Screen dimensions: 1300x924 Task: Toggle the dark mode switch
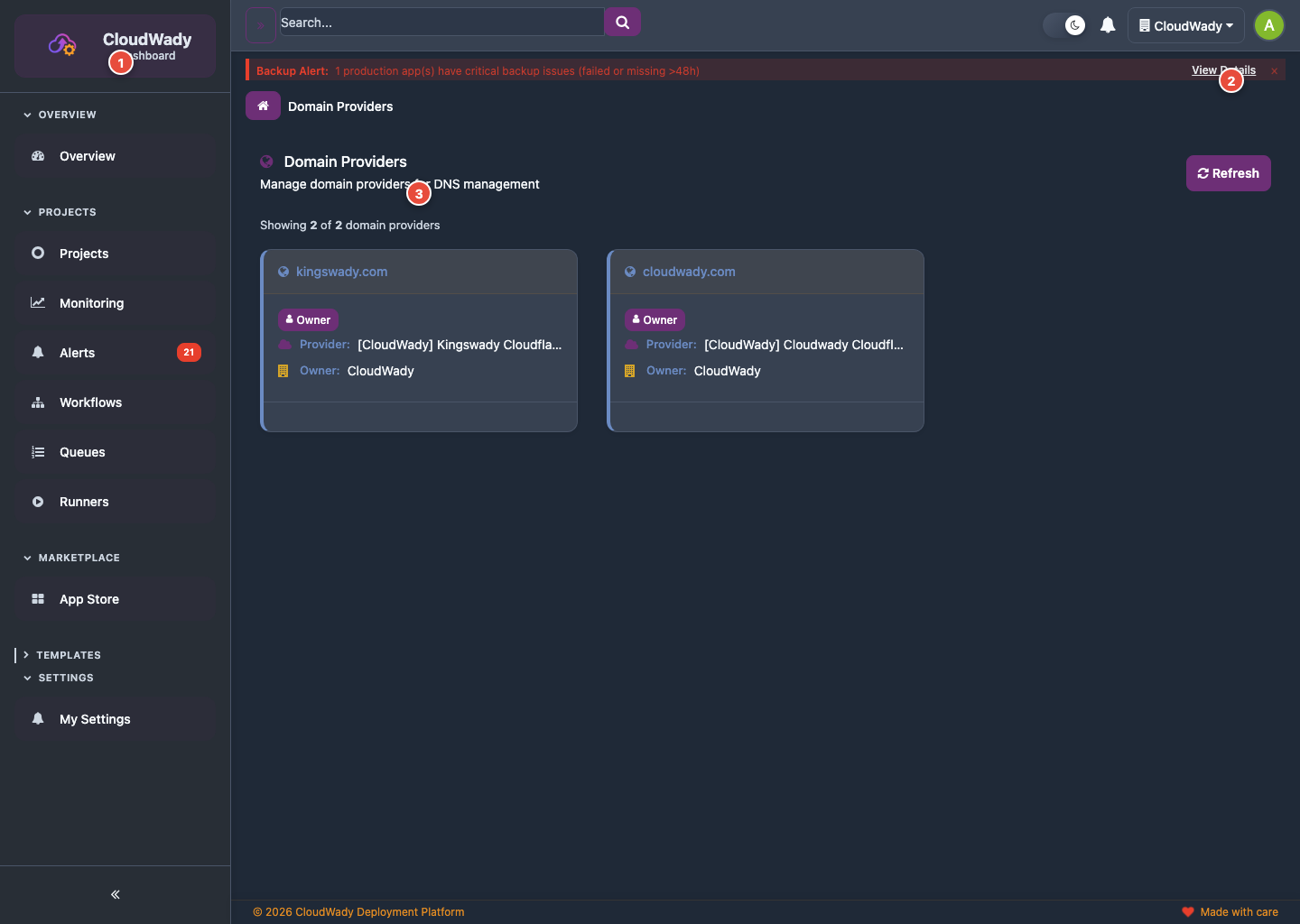[1064, 25]
